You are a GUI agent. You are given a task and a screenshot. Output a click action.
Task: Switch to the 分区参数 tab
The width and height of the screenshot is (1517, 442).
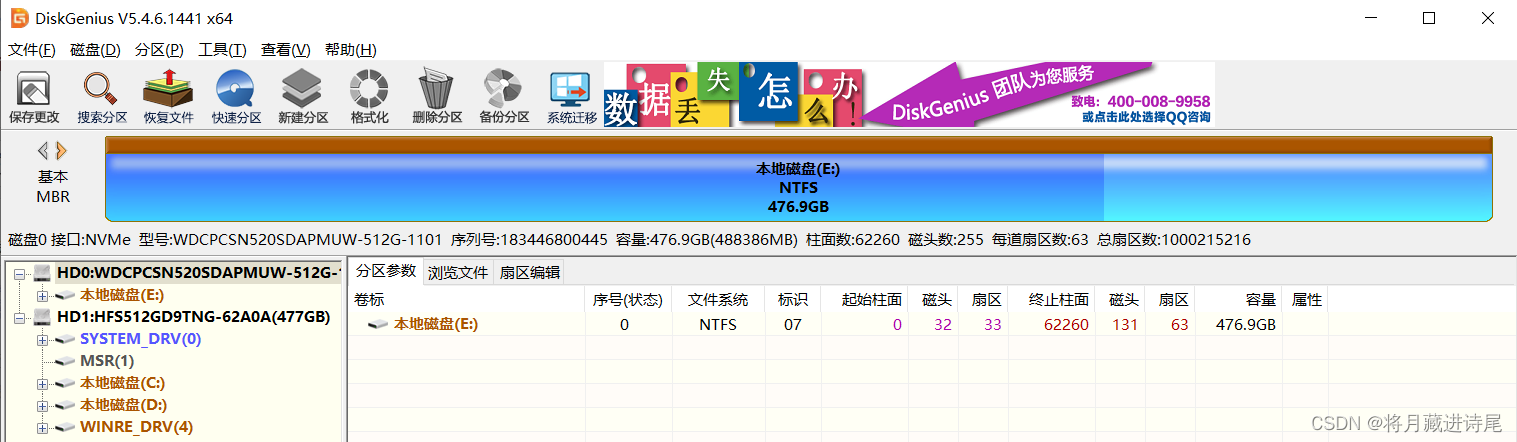click(x=385, y=271)
